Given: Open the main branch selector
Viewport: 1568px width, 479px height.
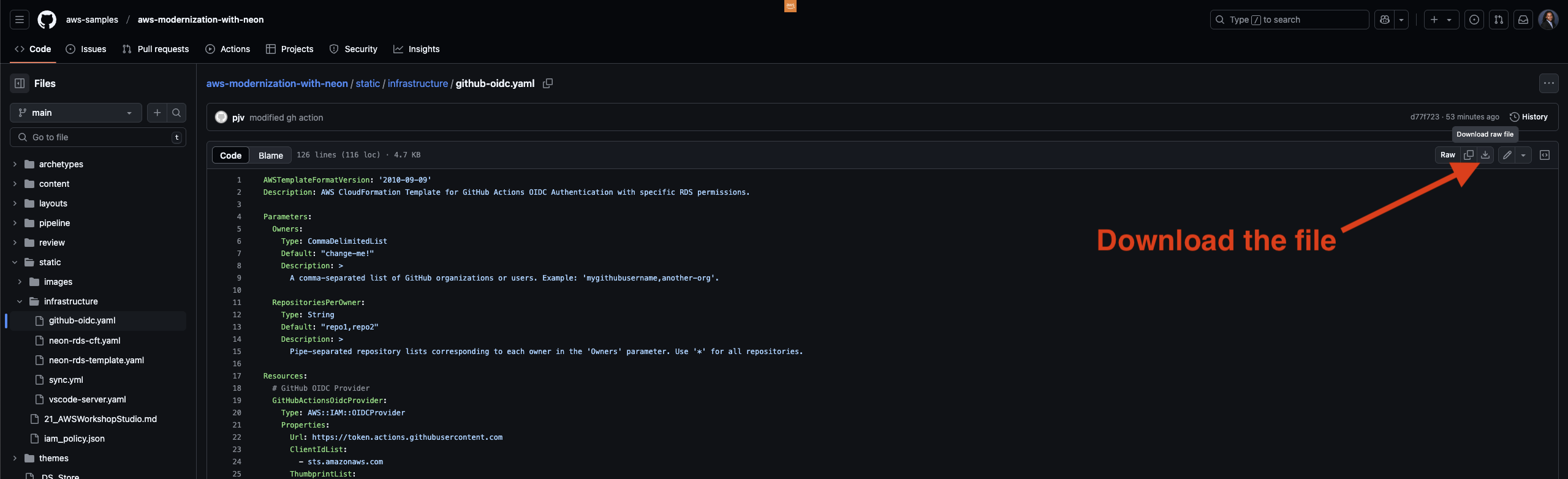Looking at the screenshot, I should click(76, 113).
